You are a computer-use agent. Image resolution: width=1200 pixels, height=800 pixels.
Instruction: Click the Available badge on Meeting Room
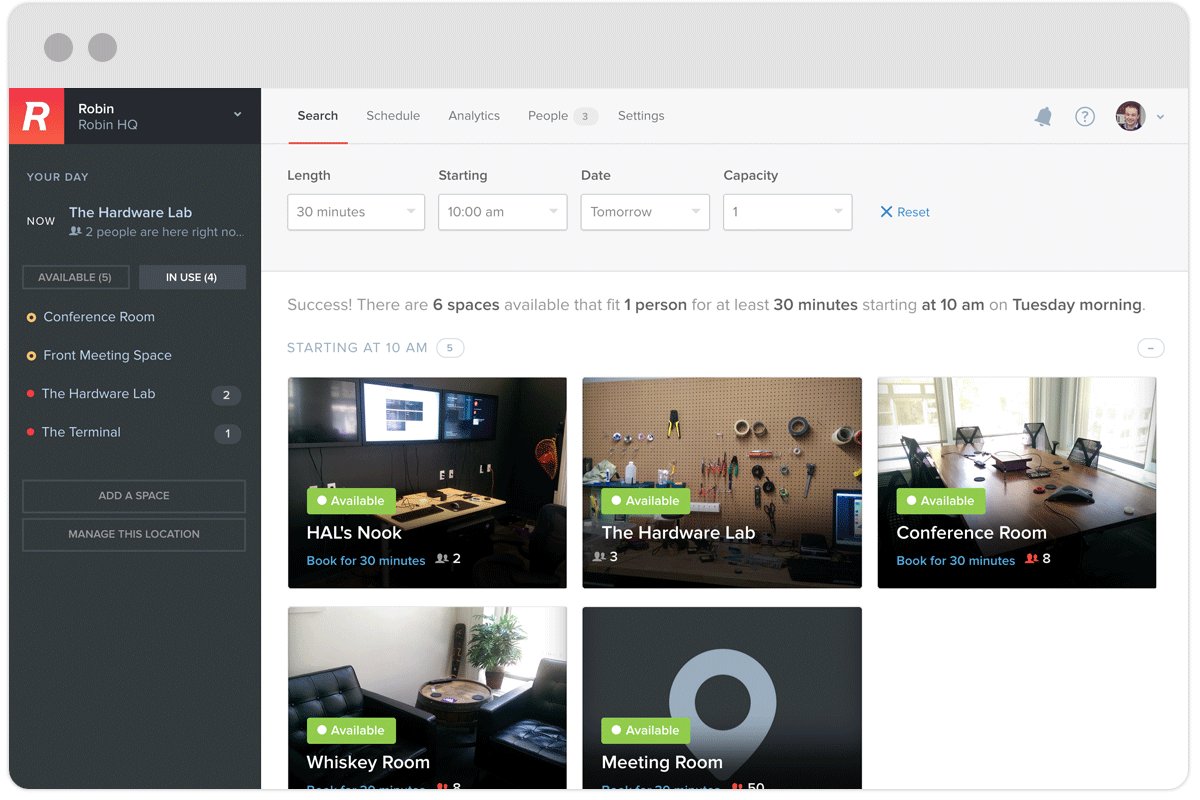pyautogui.click(x=646, y=731)
